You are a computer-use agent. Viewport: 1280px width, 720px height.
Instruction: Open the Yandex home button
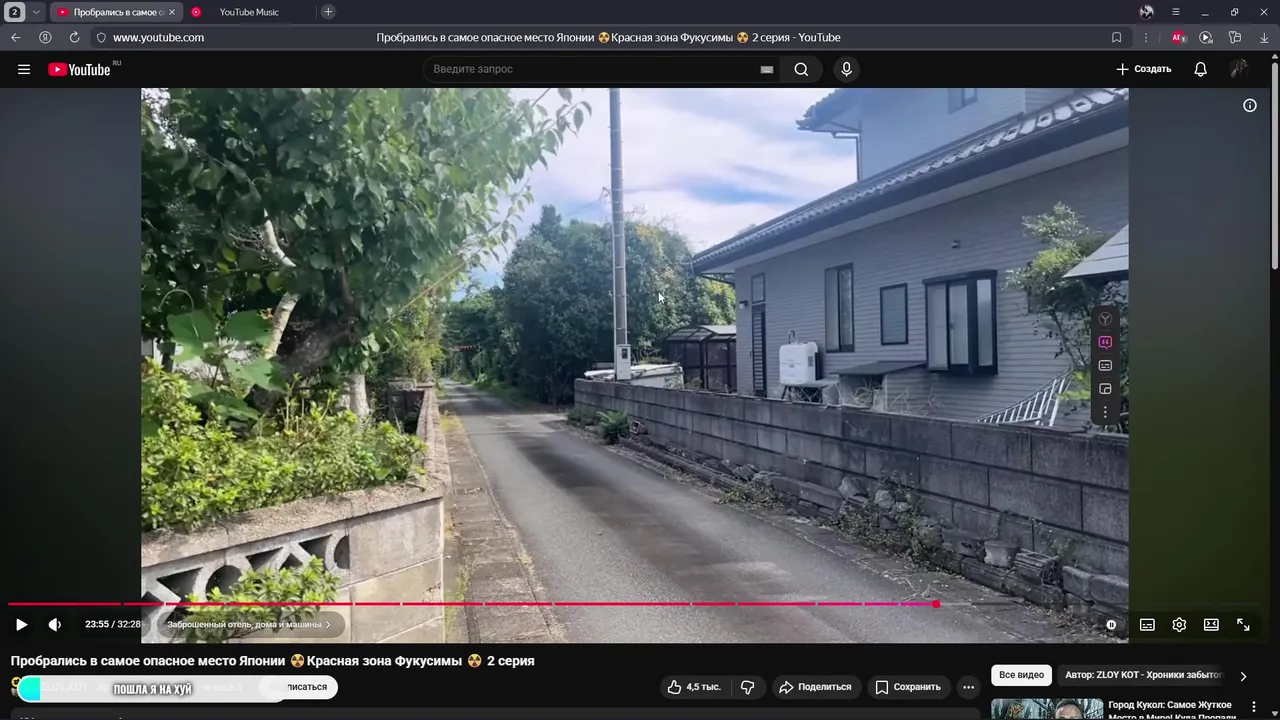tap(45, 37)
